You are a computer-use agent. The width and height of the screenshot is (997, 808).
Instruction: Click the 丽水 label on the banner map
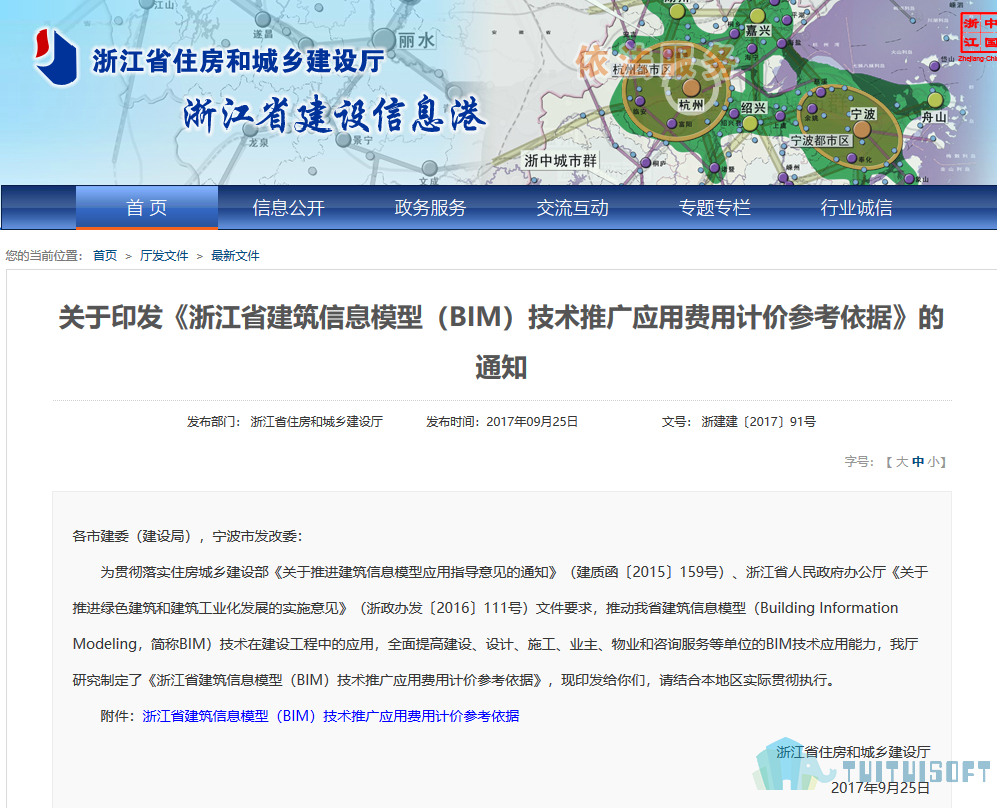(416, 41)
